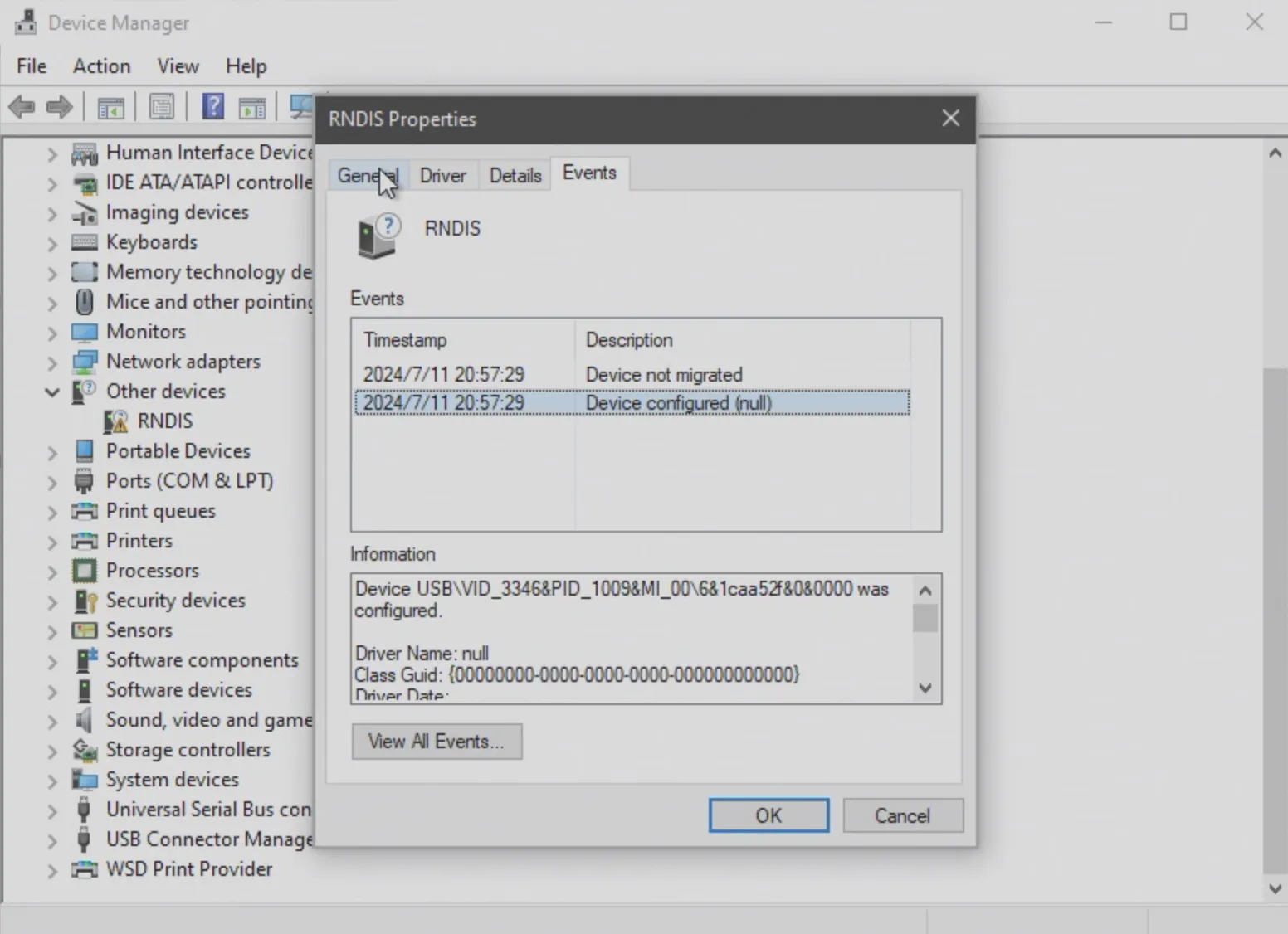Click the Printers category icon
1288x934 pixels.
point(84,541)
